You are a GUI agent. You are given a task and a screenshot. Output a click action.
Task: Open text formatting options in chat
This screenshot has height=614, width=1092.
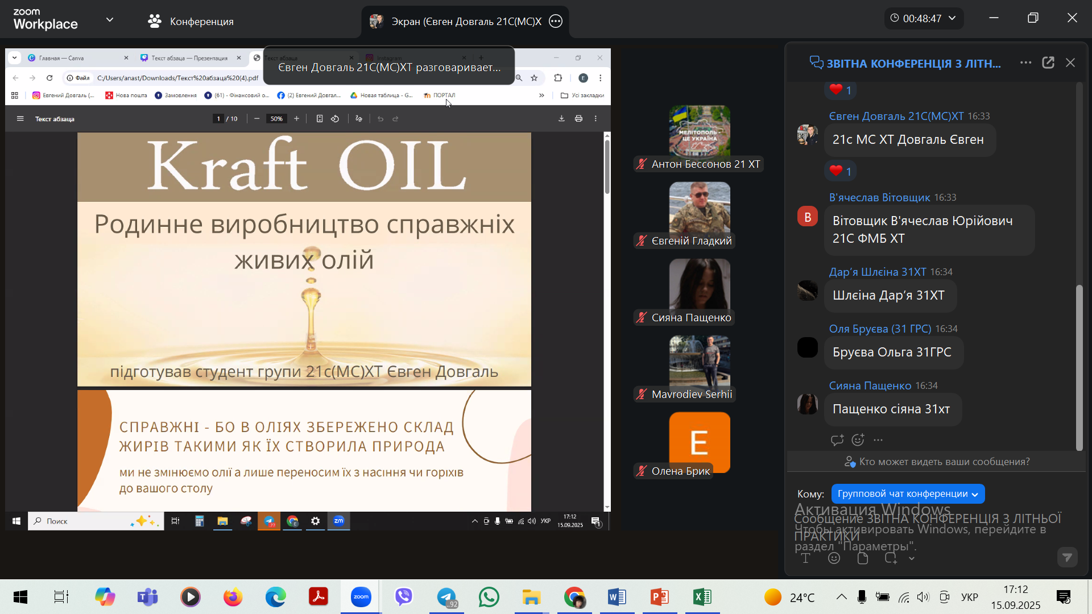(x=805, y=559)
